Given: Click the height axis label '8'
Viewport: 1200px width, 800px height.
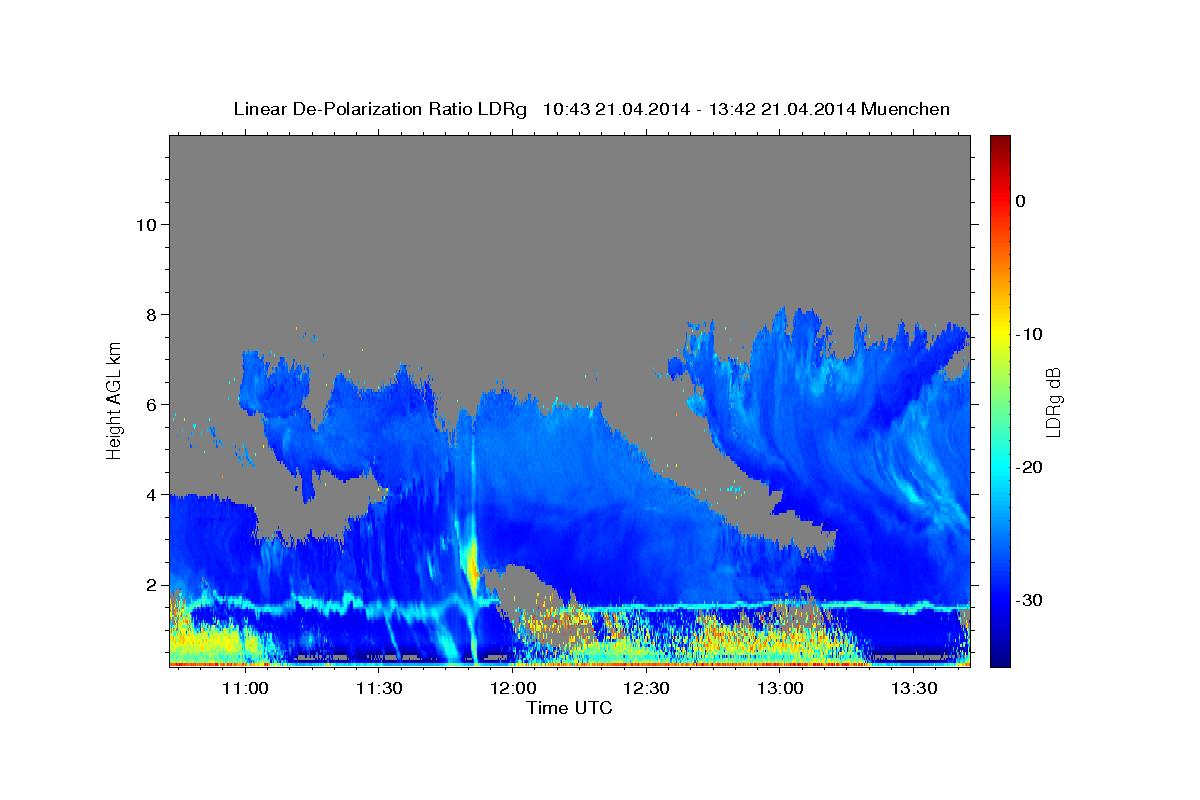Looking at the screenshot, I should (153, 315).
